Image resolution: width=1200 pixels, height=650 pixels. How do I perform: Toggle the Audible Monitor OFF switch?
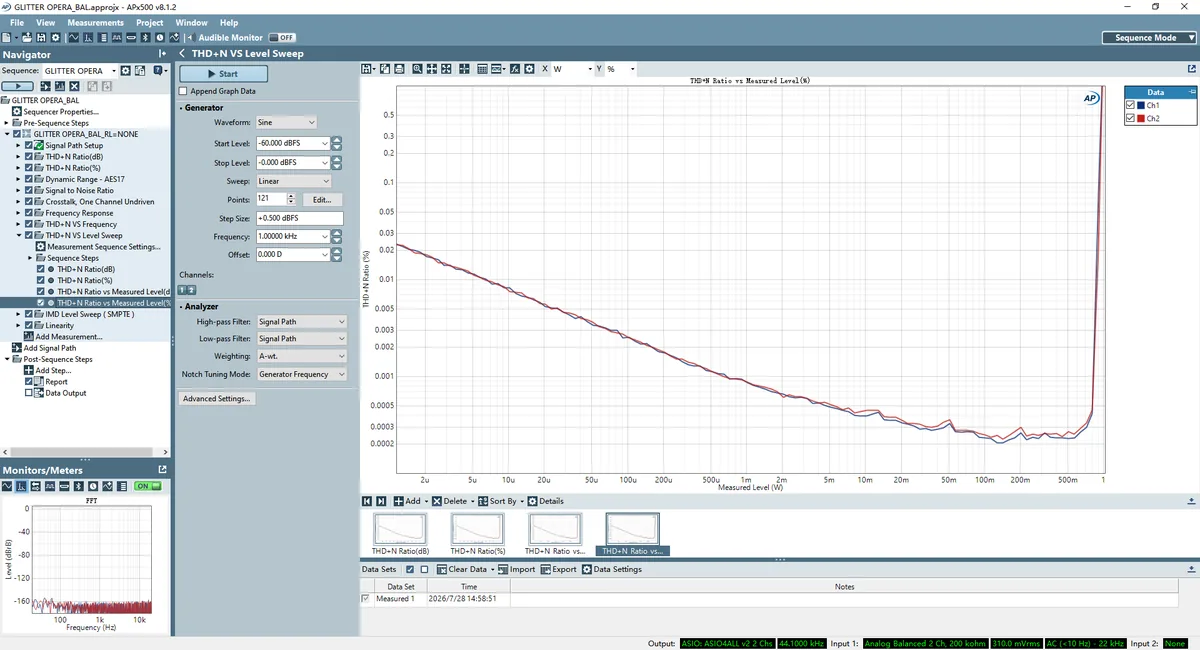pos(281,37)
